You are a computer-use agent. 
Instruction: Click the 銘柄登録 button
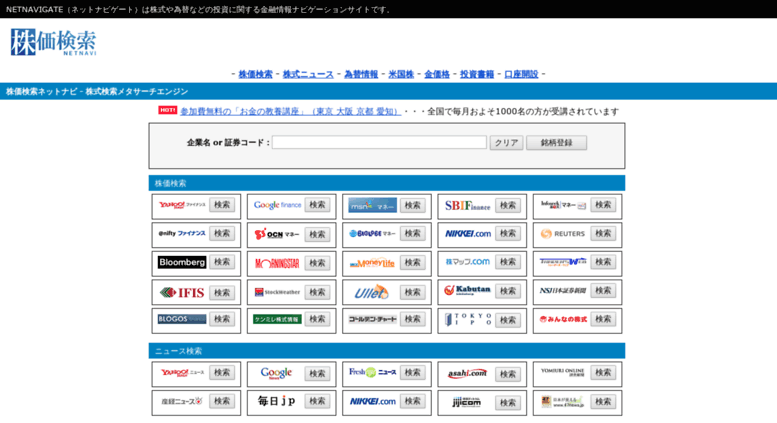click(556, 143)
